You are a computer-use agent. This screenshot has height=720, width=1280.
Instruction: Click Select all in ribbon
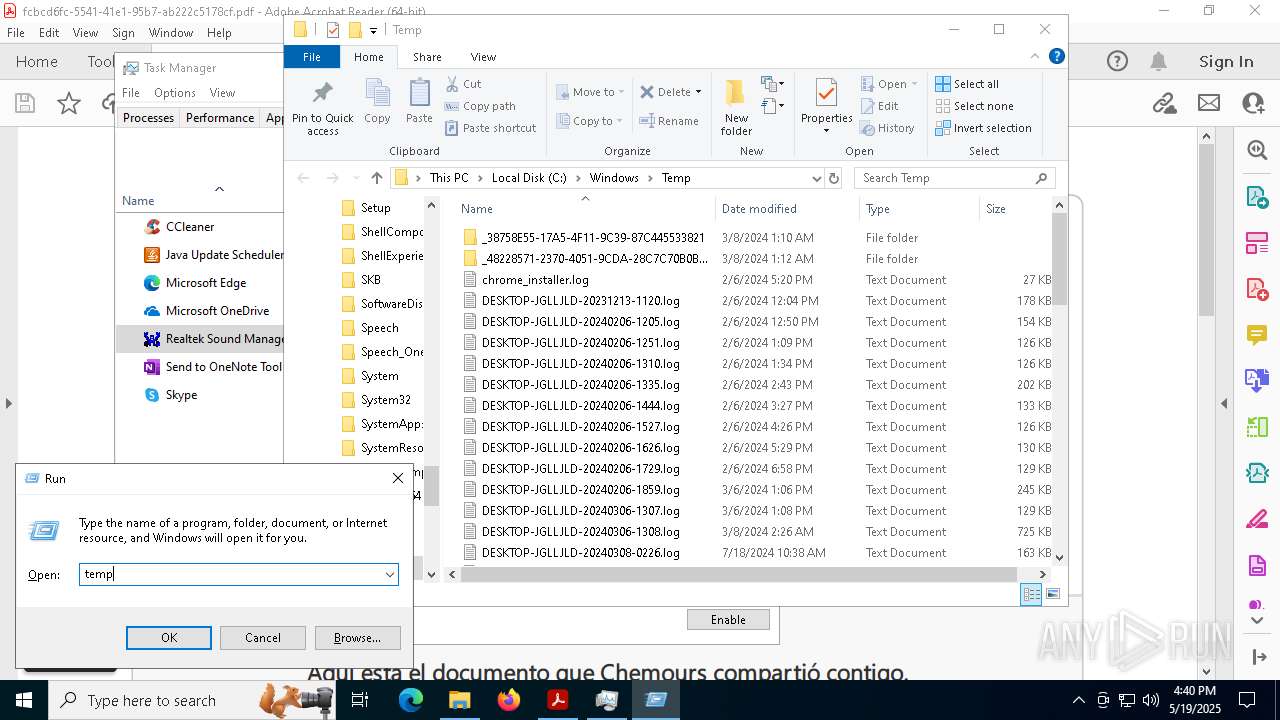967,84
